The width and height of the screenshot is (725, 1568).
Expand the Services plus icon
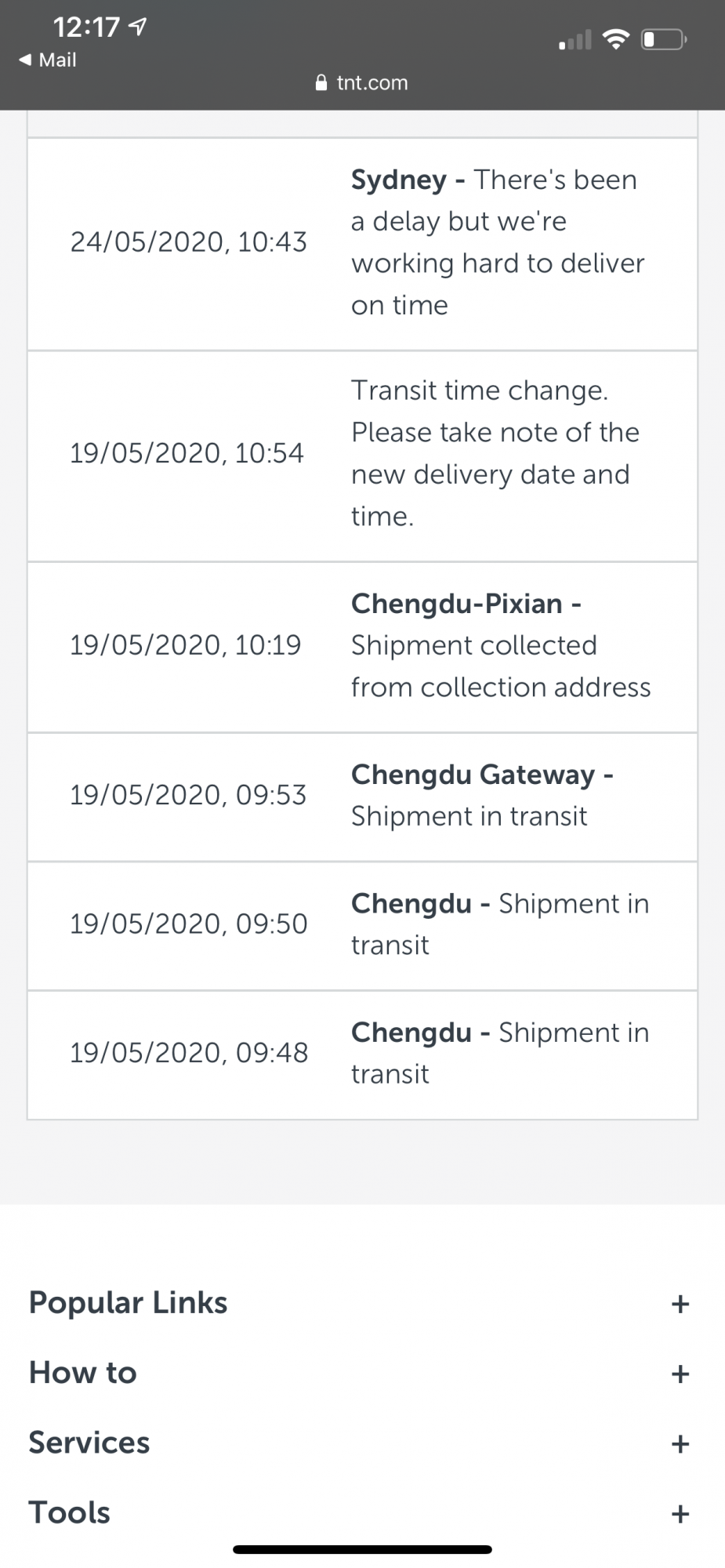pyautogui.click(x=680, y=1443)
